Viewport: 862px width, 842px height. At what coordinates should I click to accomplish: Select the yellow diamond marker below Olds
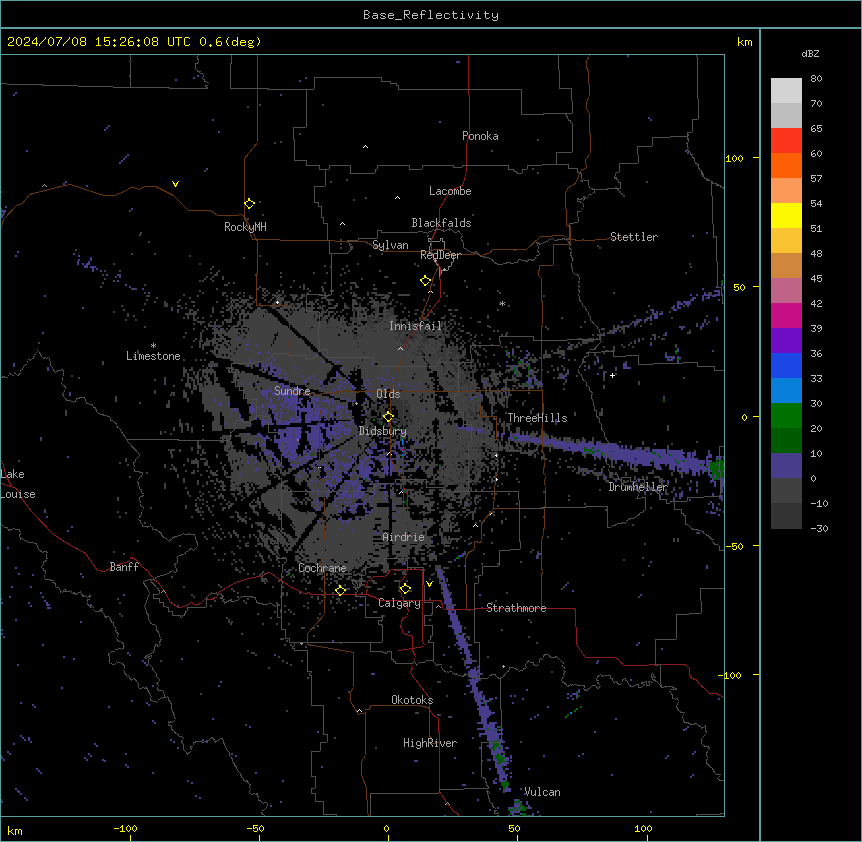pos(388,417)
